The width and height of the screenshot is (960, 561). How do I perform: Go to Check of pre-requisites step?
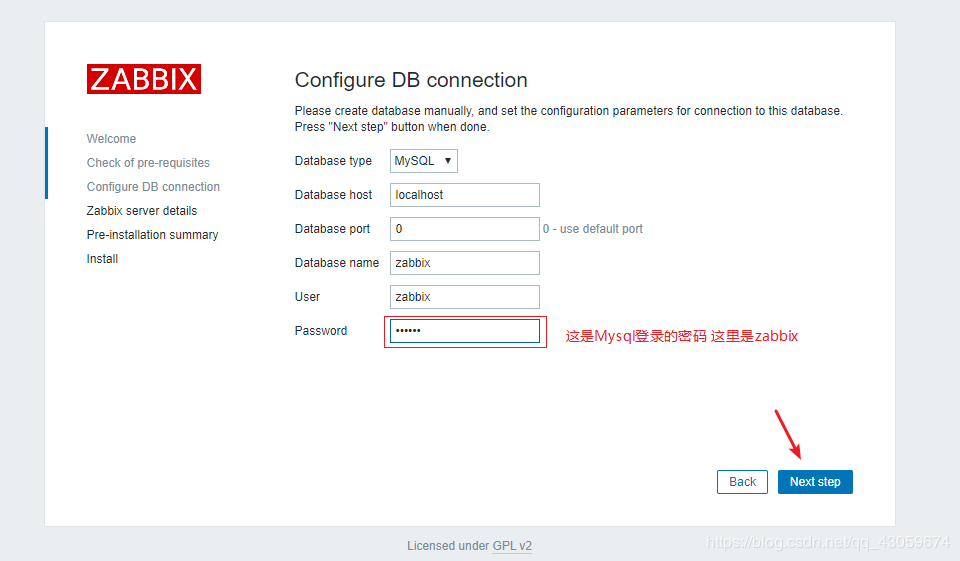pyautogui.click(x=148, y=163)
